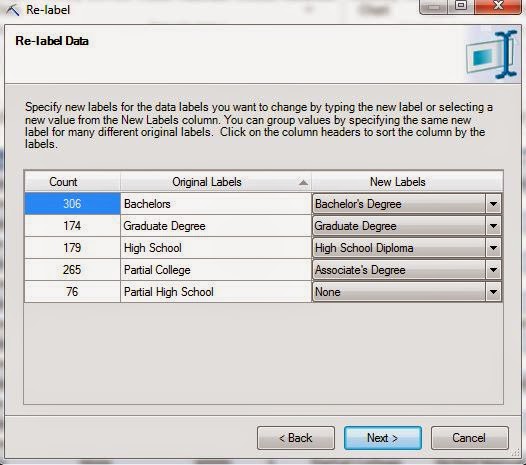Image resolution: width=526 pixels, height=465 pixels.
Task: Select the Partial High School original label
Action: 216,292
